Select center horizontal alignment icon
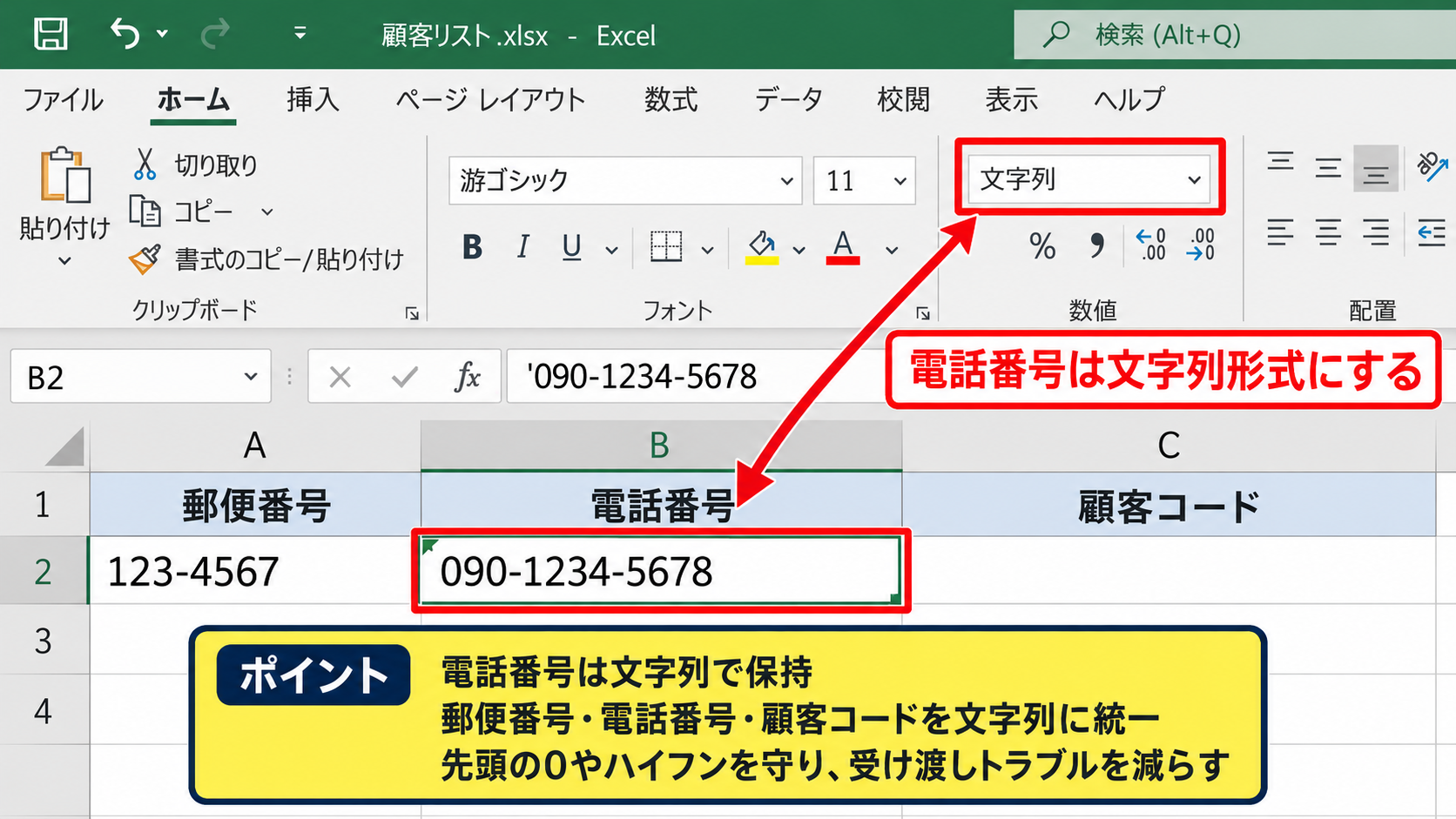Viewport: 1456px width, 819px height. (1328, 232)
